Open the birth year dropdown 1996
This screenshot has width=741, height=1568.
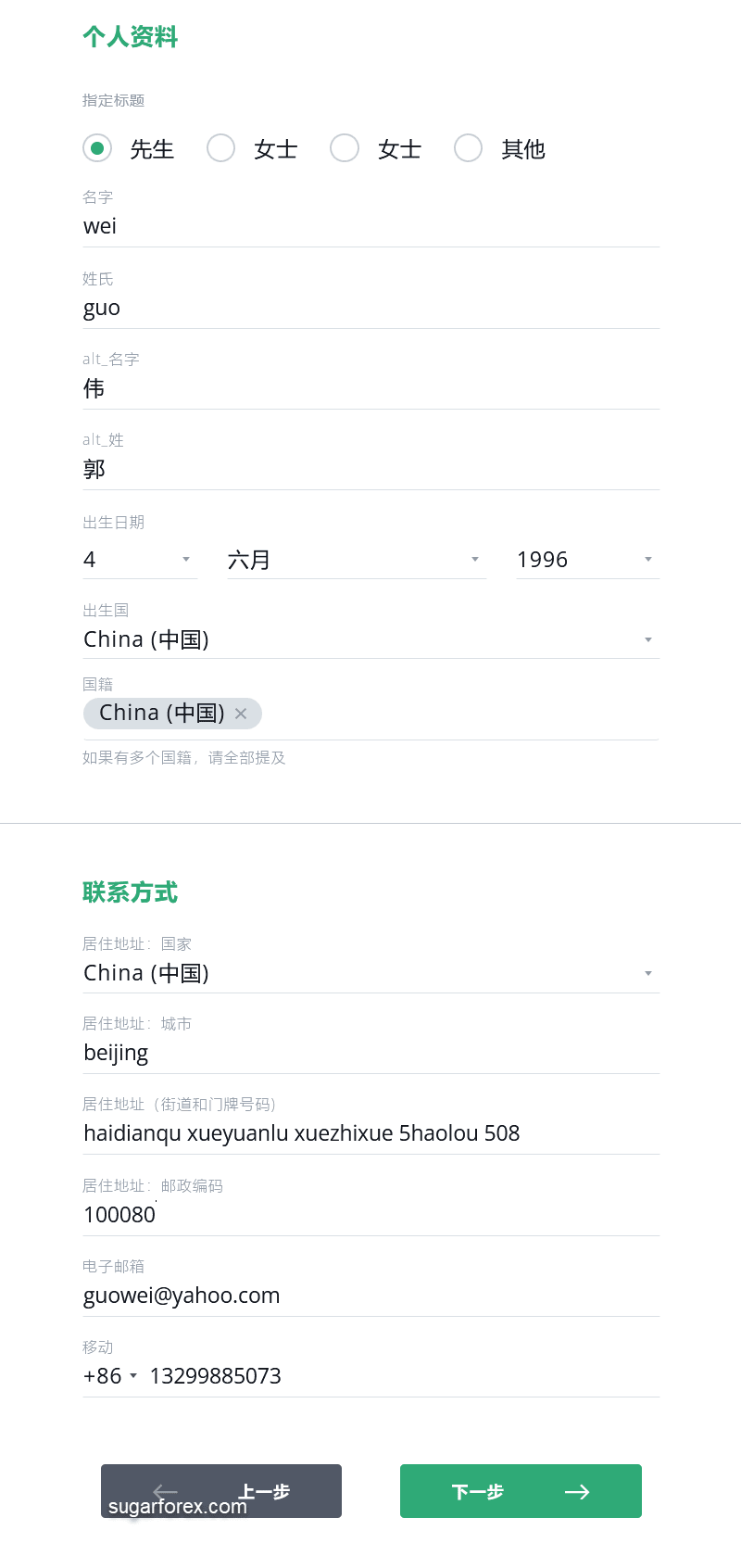(586, 560)
